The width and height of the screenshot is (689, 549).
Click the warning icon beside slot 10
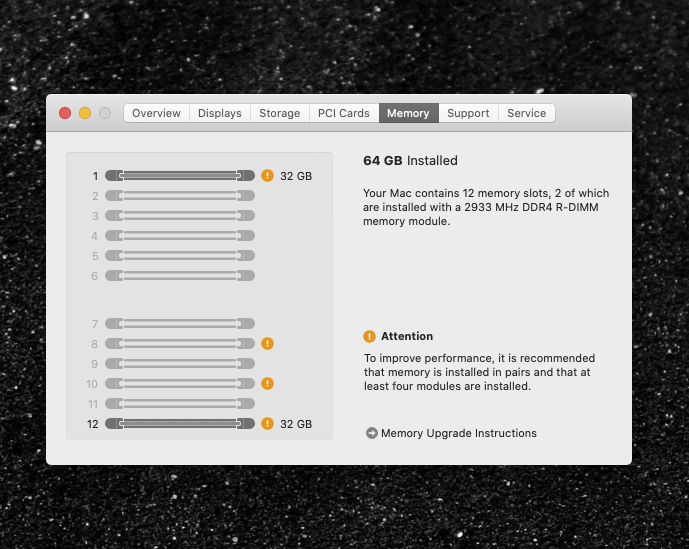click(267, 383)
